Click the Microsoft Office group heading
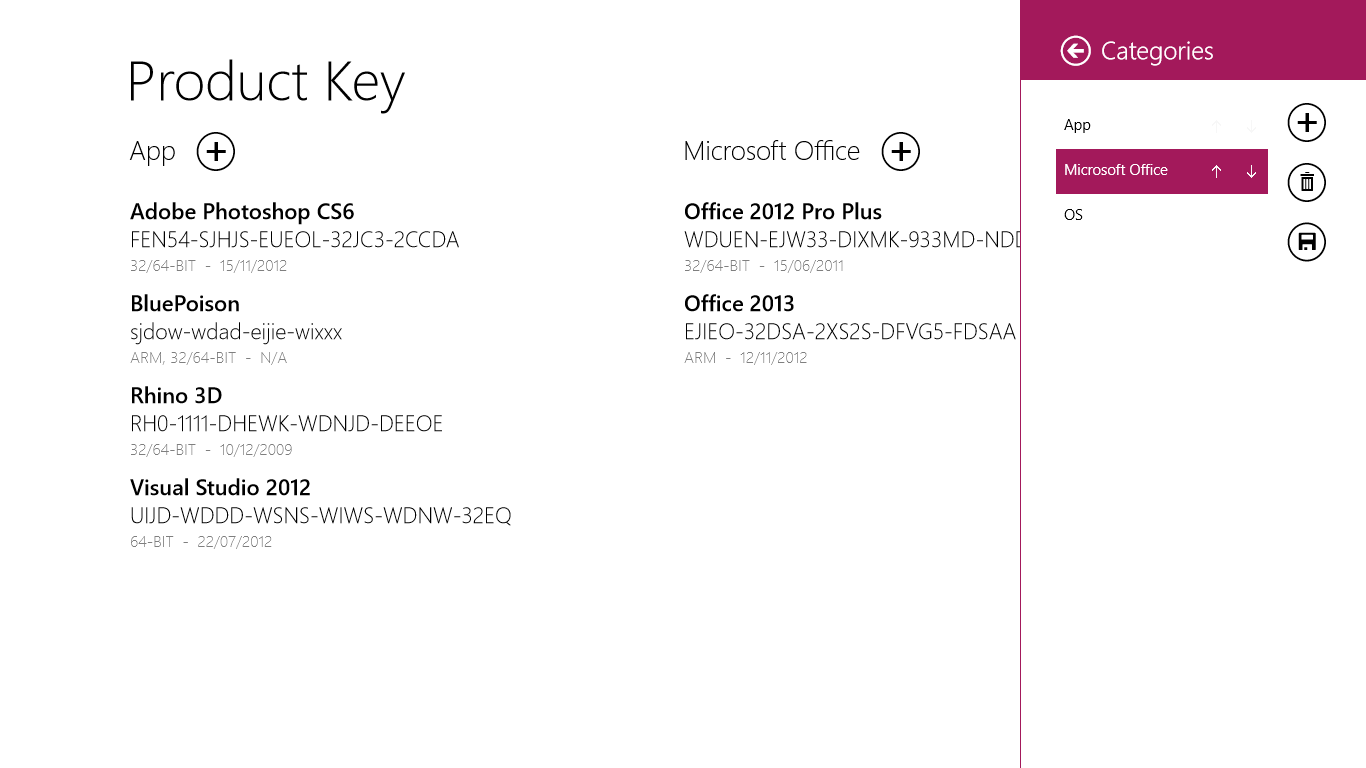This screenshot has height=768, width=1366. [x=771, y=152]
